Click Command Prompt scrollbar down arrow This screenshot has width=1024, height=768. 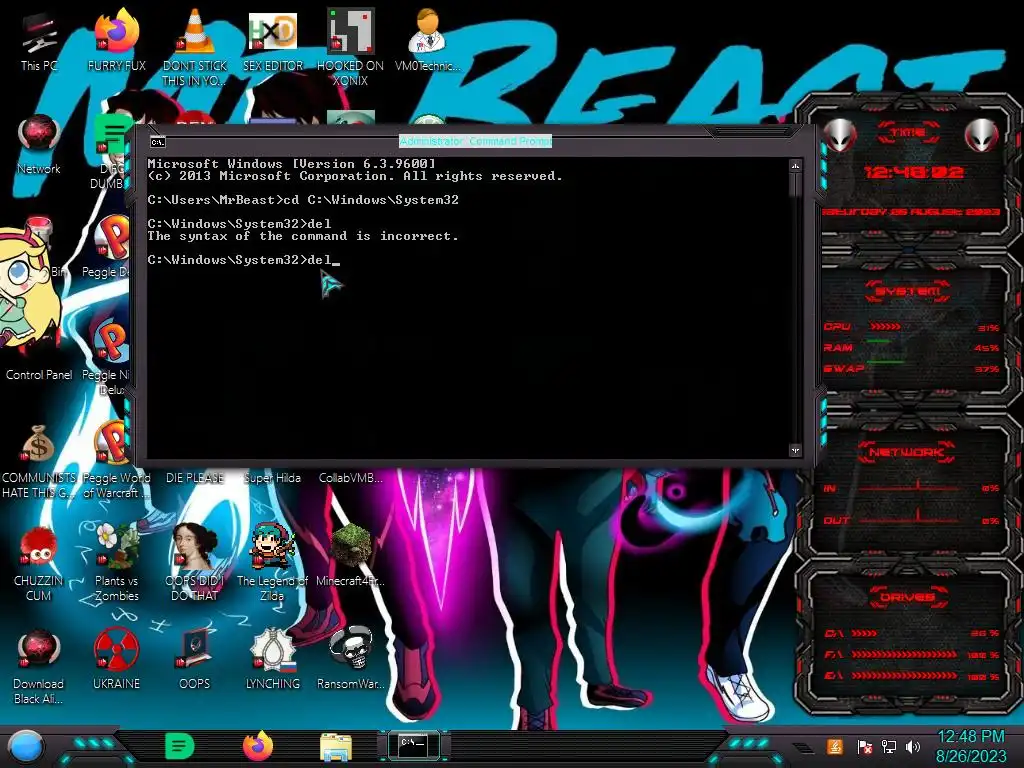tap(795, 451)
